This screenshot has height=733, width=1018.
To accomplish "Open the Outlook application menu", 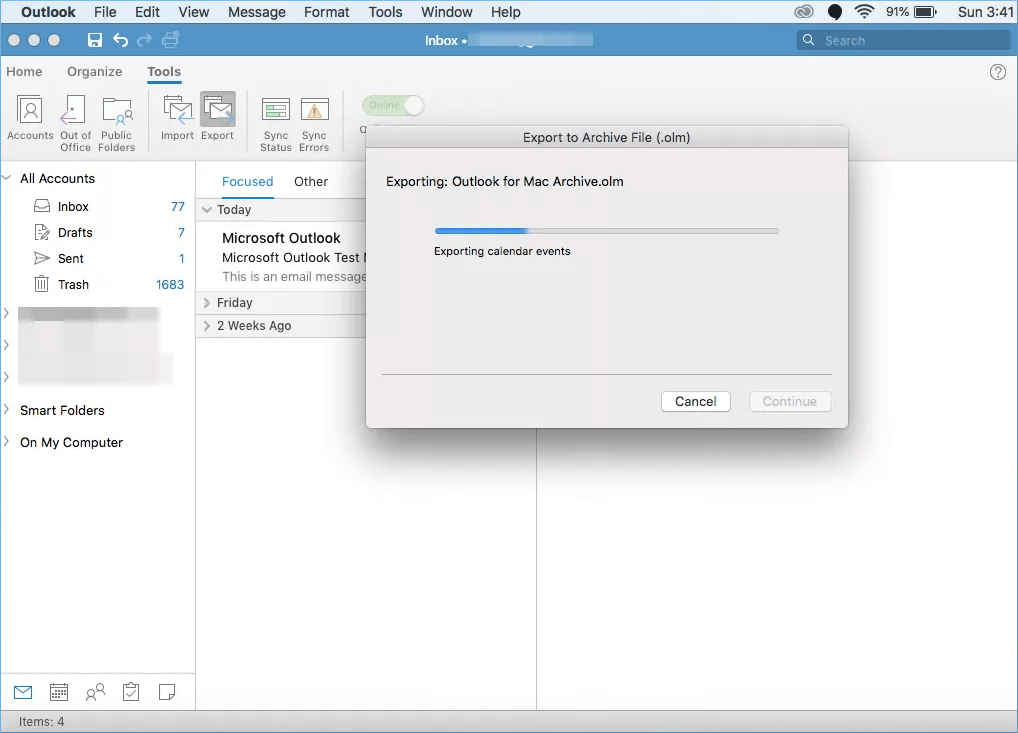I will (48, 12).
